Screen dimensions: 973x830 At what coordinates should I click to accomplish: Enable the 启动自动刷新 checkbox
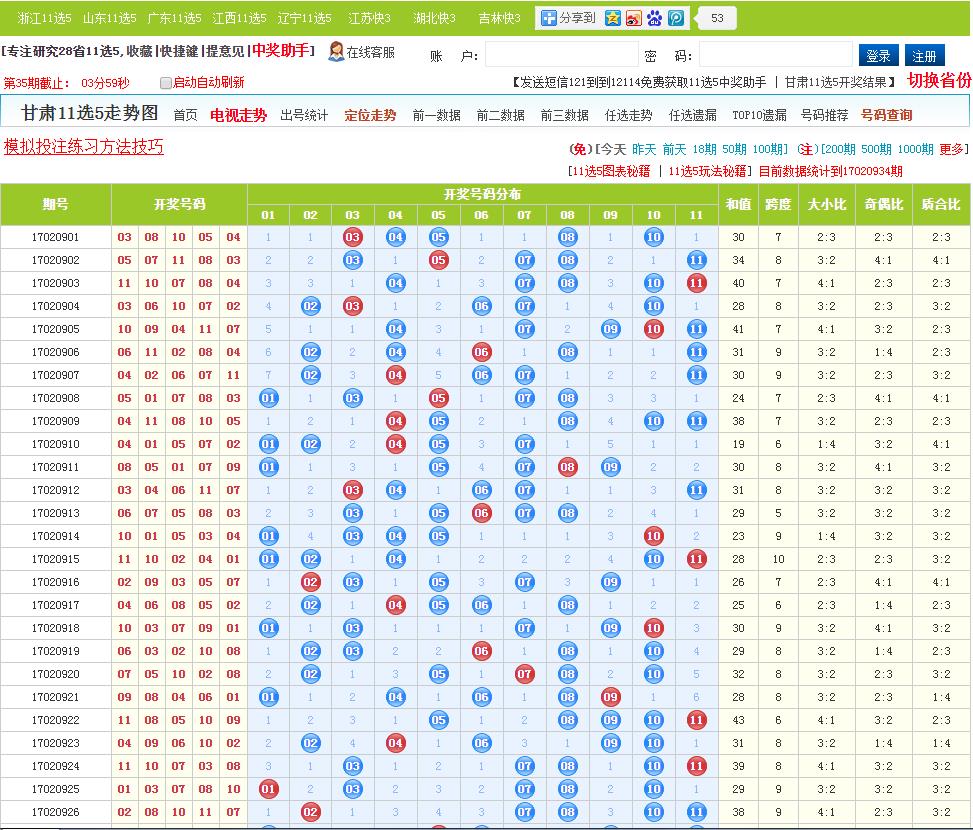coord(166,83)
